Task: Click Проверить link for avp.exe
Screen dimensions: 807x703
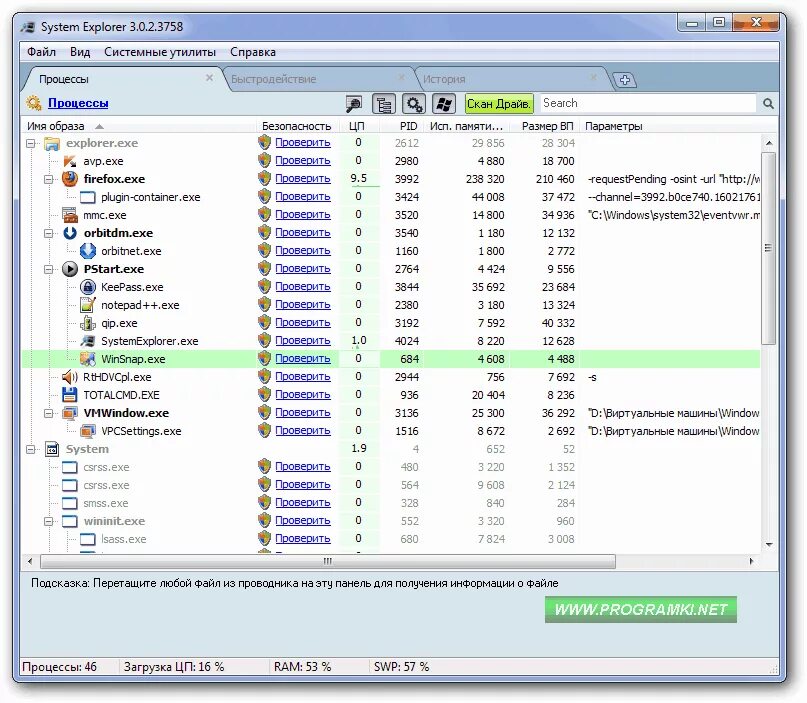Action: (303, 161)
